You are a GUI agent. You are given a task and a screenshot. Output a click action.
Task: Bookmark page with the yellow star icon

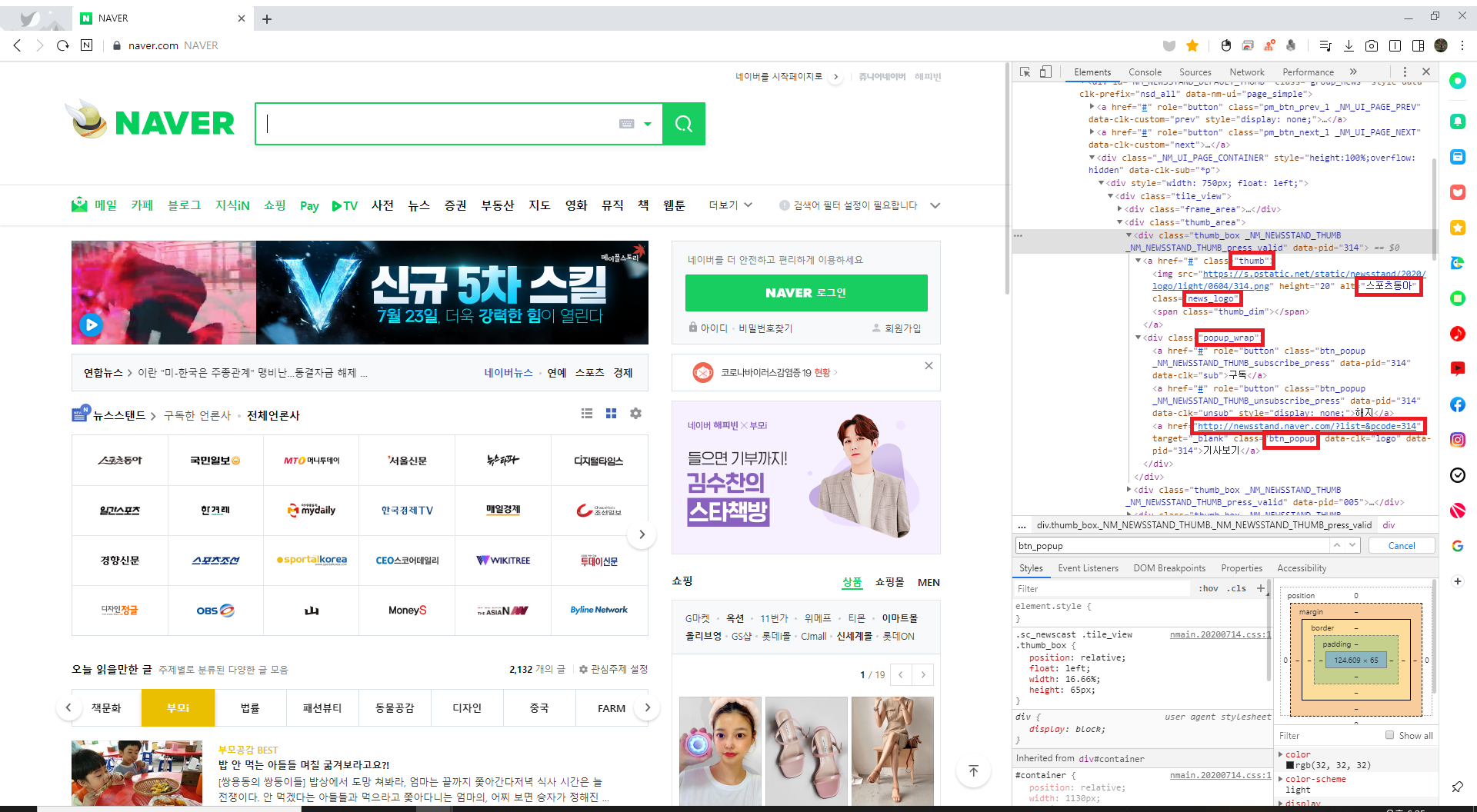click(1192, 46)
